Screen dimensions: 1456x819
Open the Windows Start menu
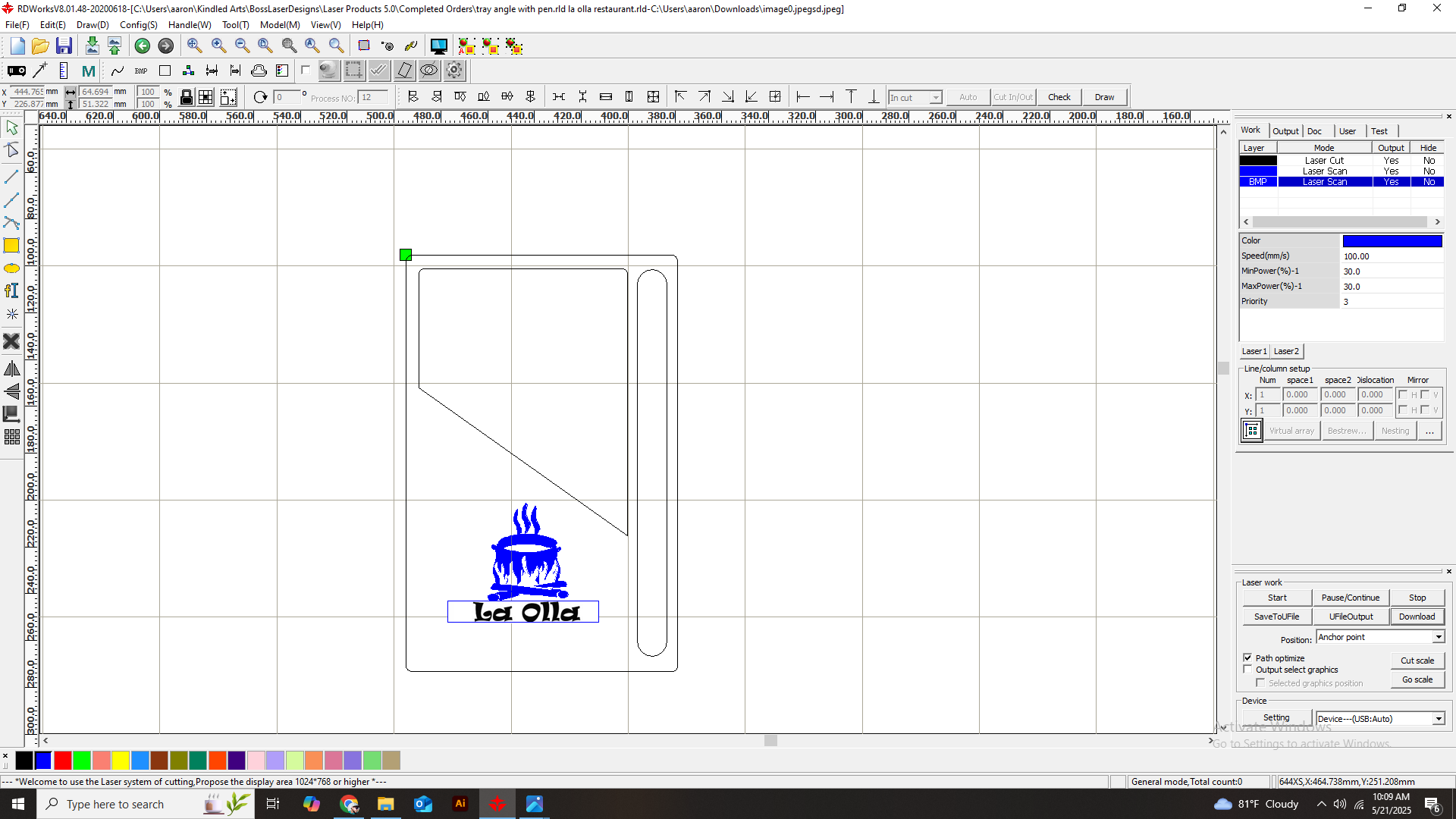tap(18, 804)
